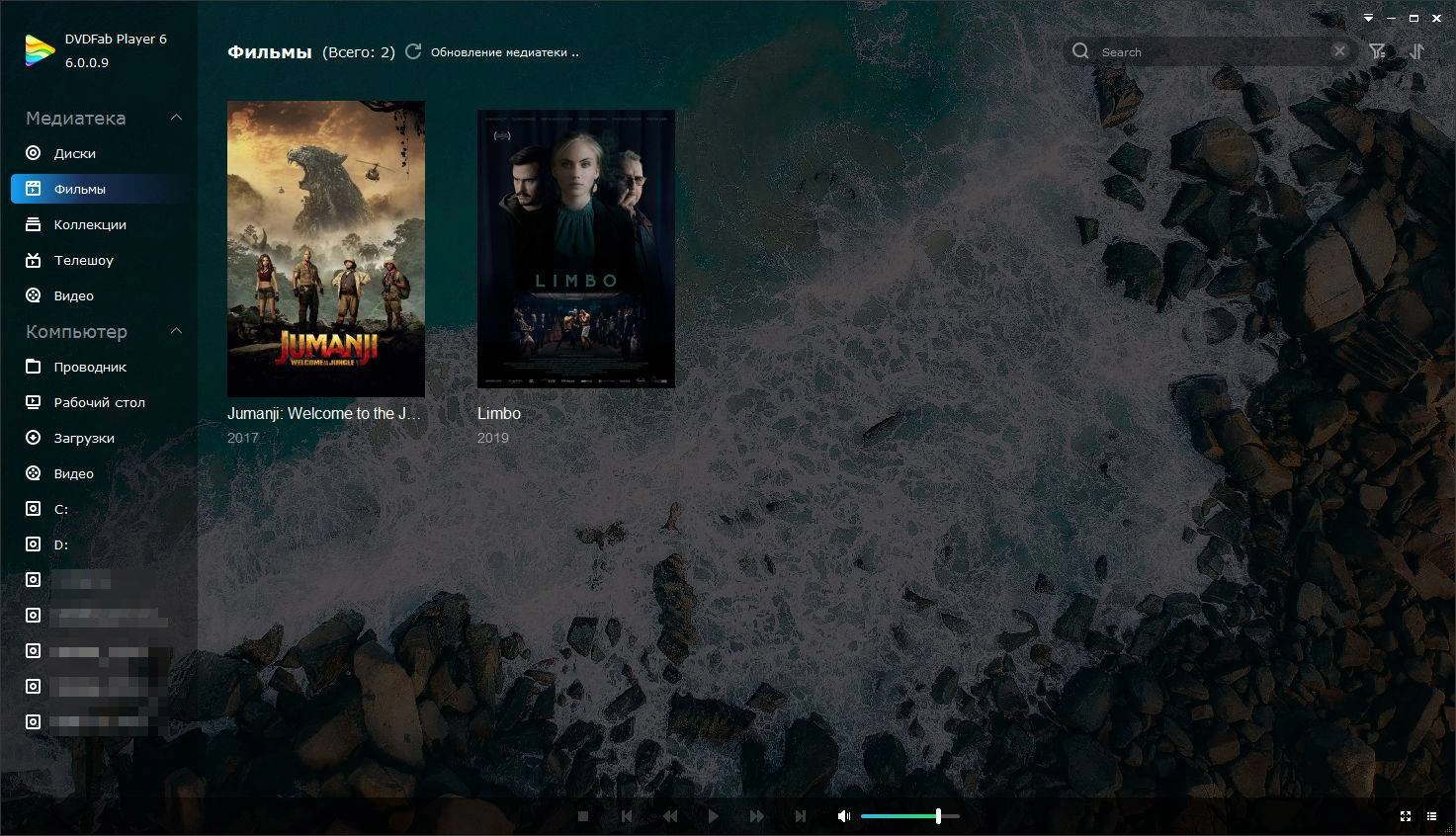Browse drive C:
The width and height of the screenshot is (1456, 836).
pyautogui.click(x=61, y=509)
